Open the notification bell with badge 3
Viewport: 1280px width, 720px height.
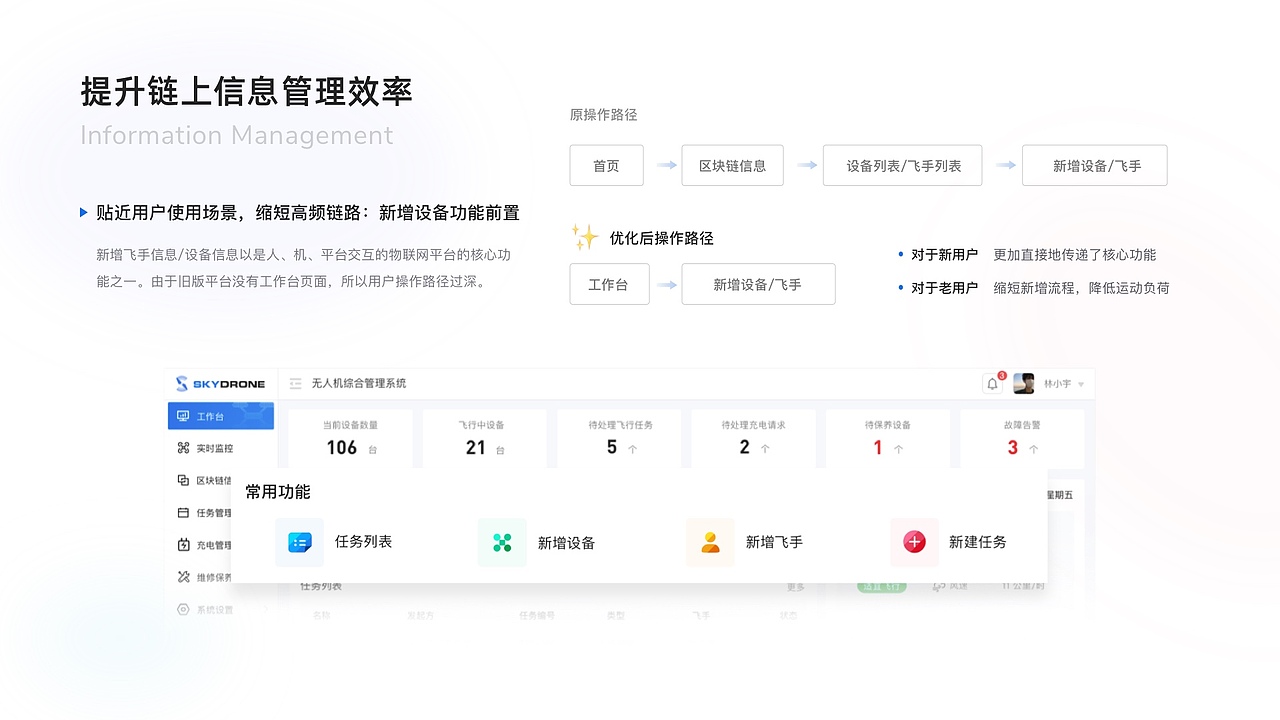click(992, 382)
